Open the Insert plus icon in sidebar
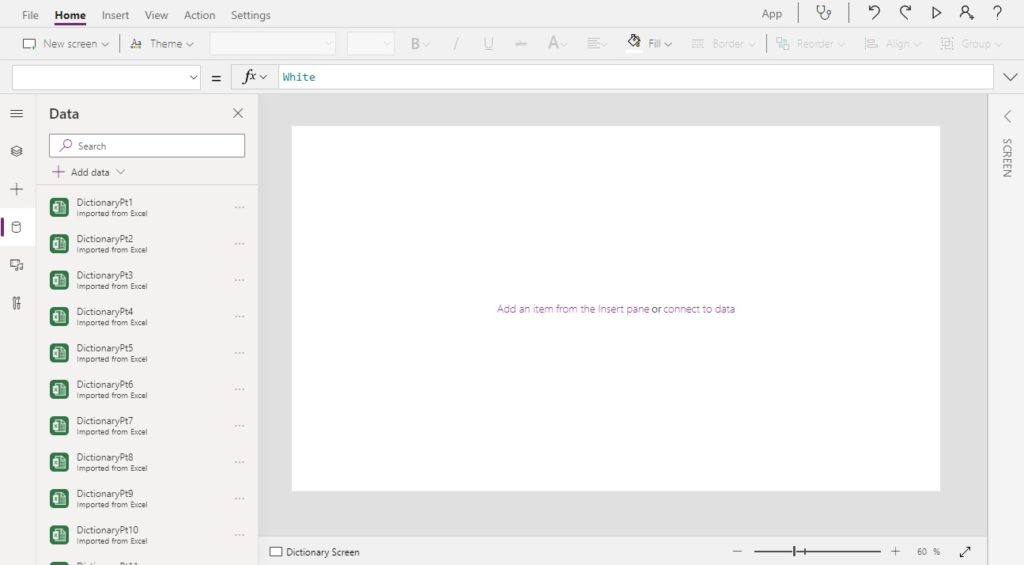Viewport: 1024px width, 565px height. click(x=16, y=189)
